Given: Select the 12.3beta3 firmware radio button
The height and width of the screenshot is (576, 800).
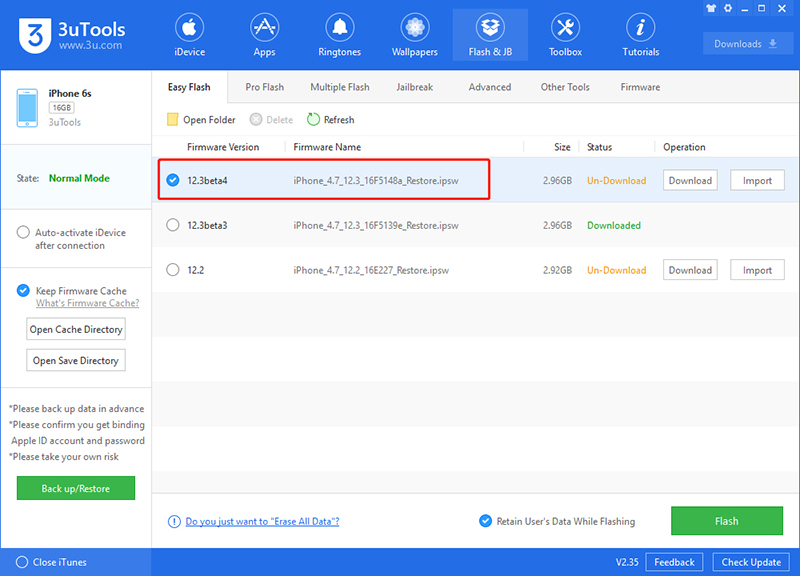Looking at the screenshot, I should pyautogui.click(x=173, y=225).
